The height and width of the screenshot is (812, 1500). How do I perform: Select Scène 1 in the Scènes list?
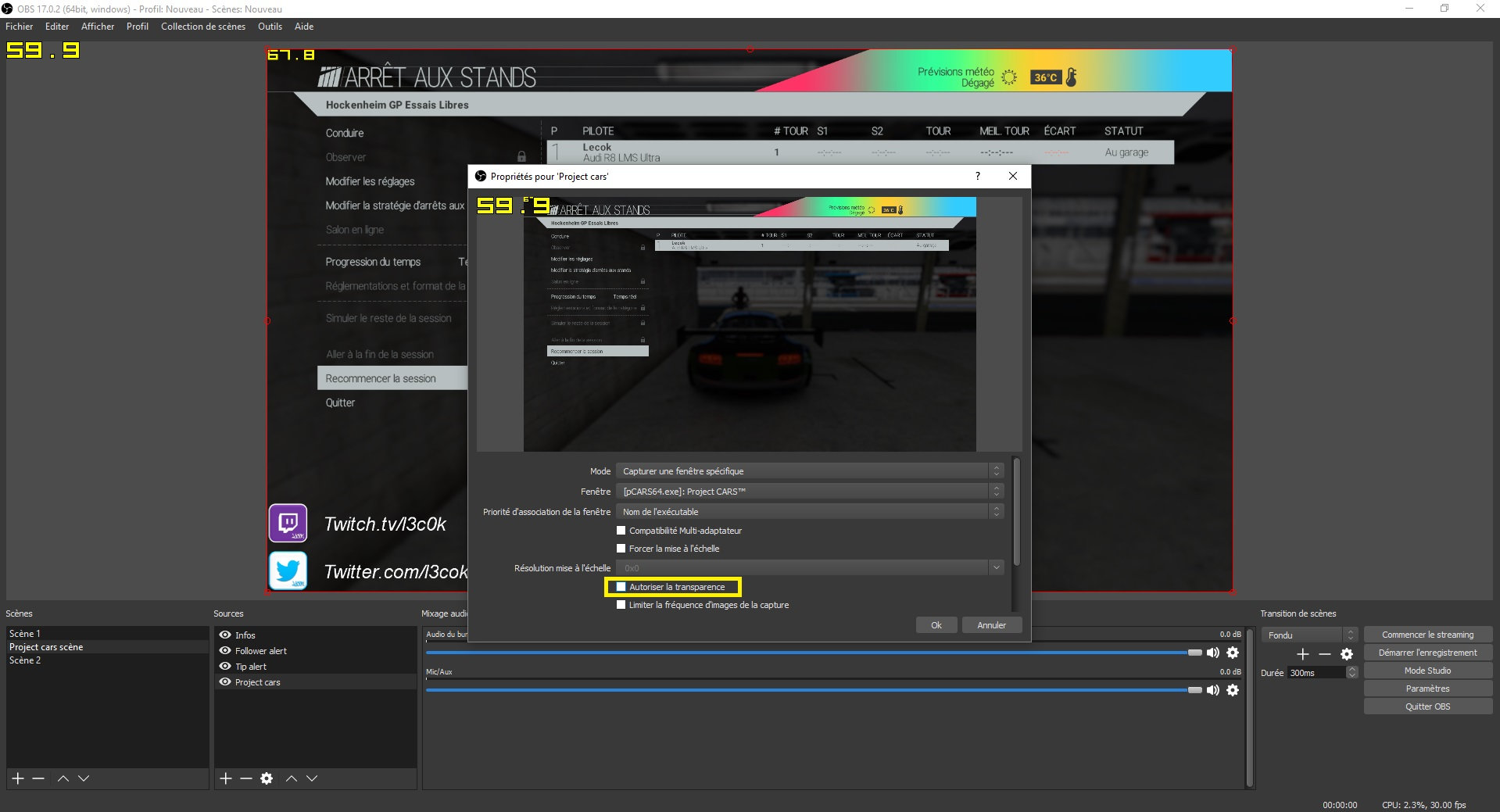pyautogui.click(x=108, y=634)
